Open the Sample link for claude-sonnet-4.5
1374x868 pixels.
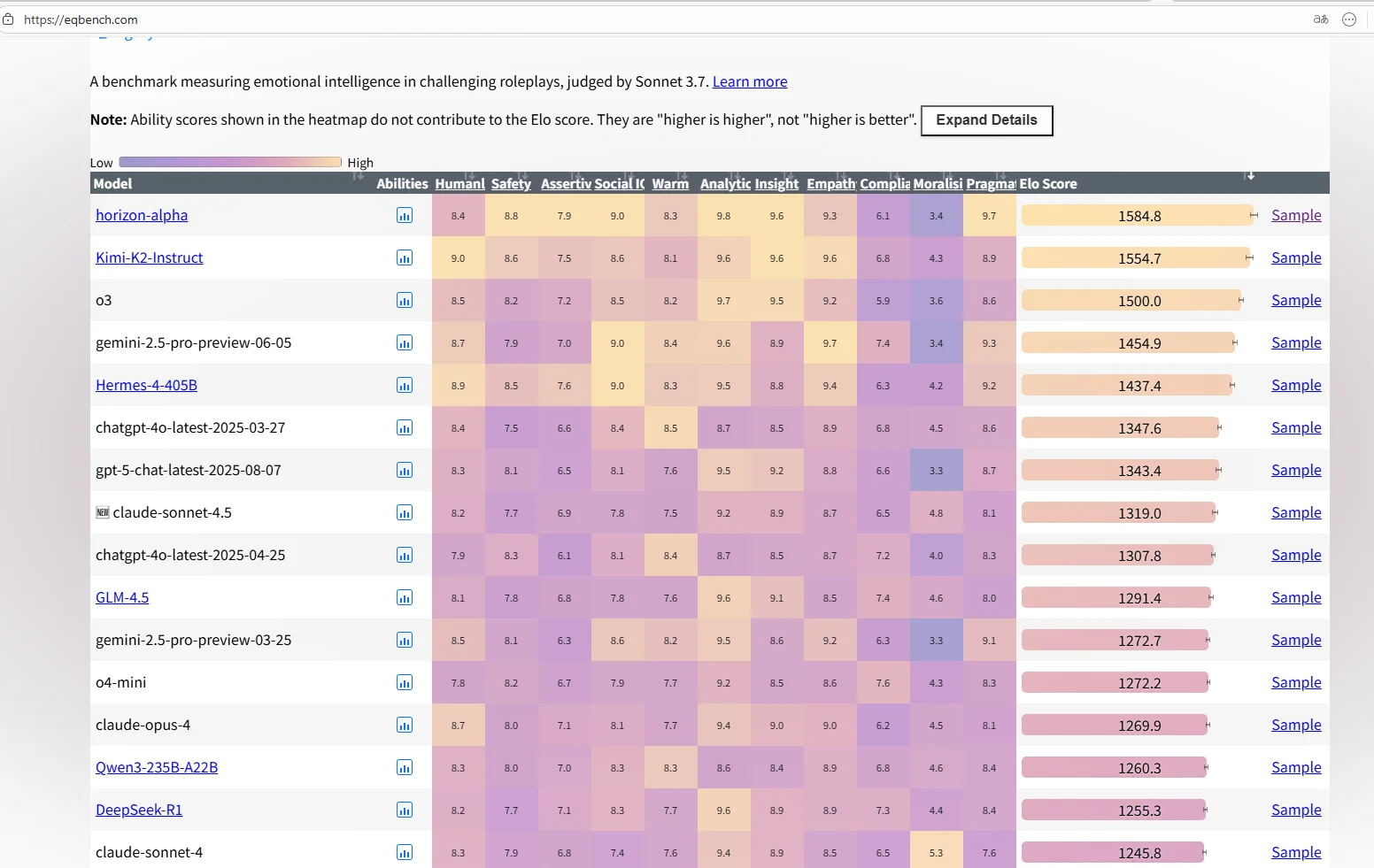[1296, 512]
